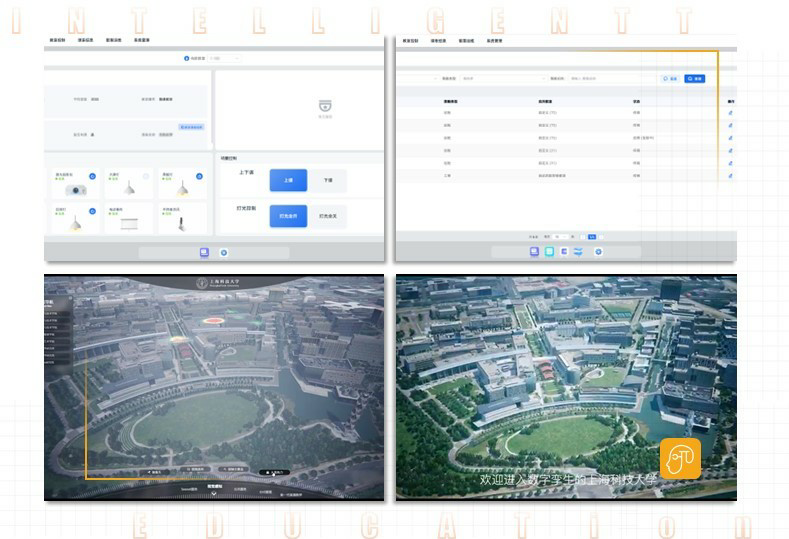Viewport: 789px width, 539px height.
Task: Open the classroom selection dropdown at top
Action: pyautogui.click(x=222, y=58)
